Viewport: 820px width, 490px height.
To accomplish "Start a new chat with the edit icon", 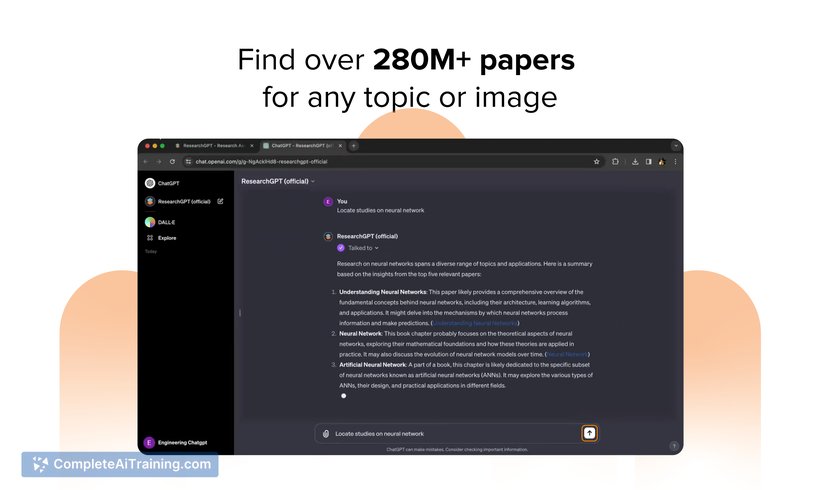I will (220, 201).
